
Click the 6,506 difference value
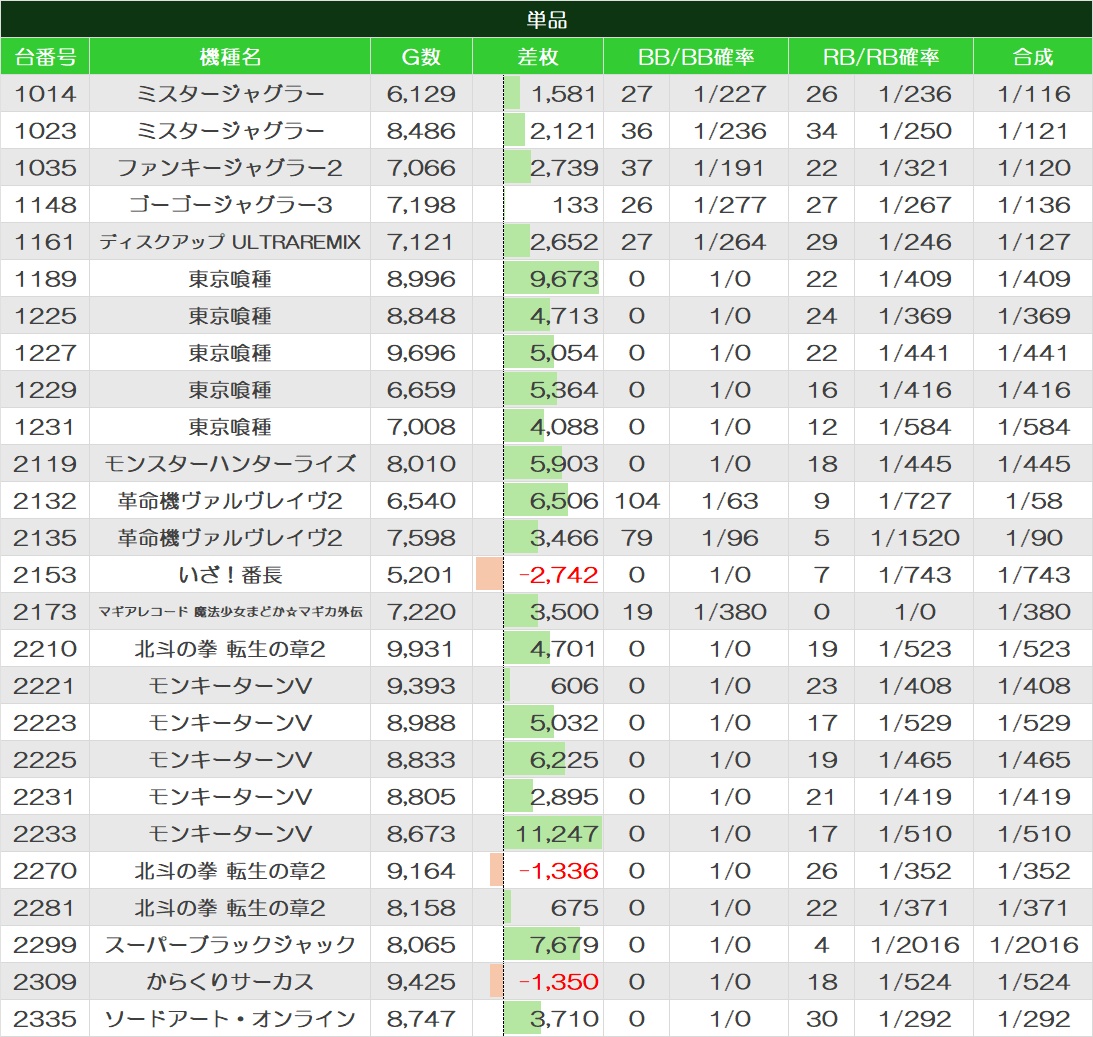click(563, 500)
